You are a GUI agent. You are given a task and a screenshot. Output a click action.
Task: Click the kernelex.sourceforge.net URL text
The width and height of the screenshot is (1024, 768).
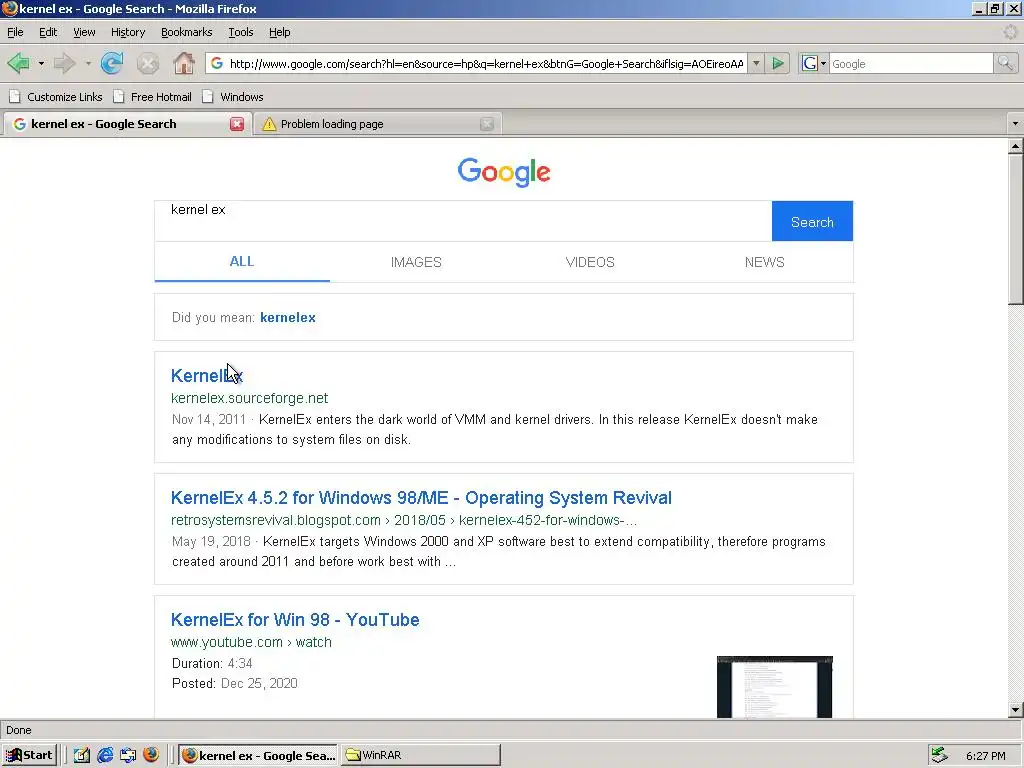tap(249, 398)
